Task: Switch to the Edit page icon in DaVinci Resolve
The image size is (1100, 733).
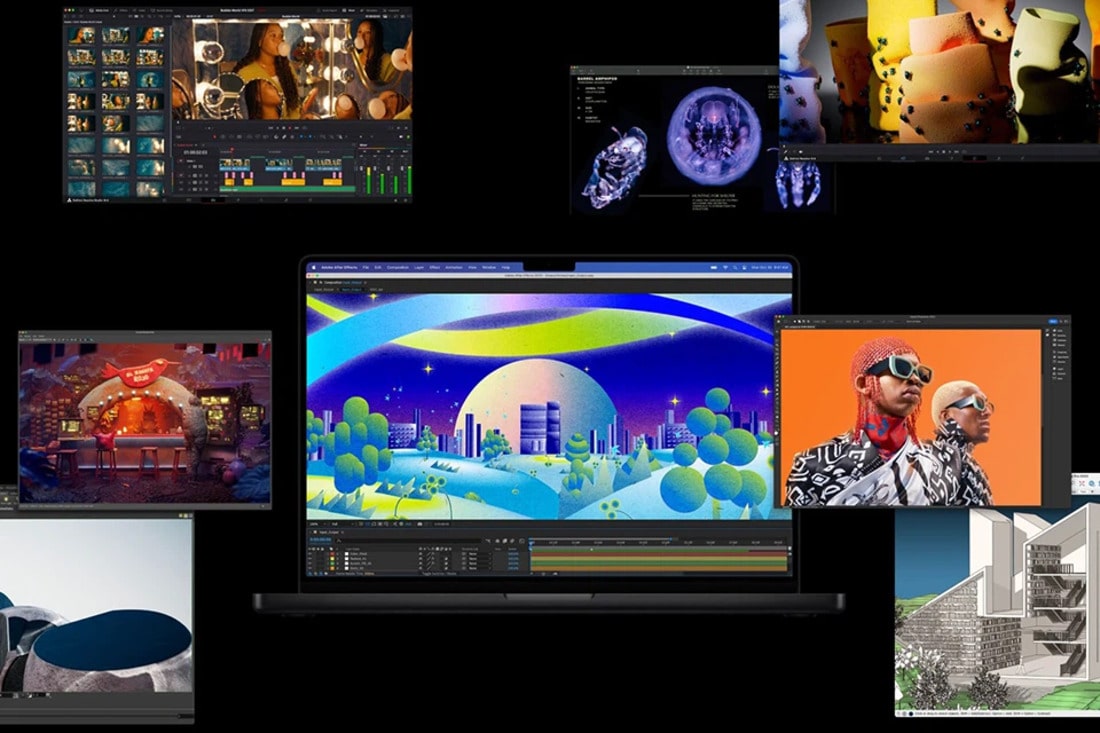Action: coord(213,199)
